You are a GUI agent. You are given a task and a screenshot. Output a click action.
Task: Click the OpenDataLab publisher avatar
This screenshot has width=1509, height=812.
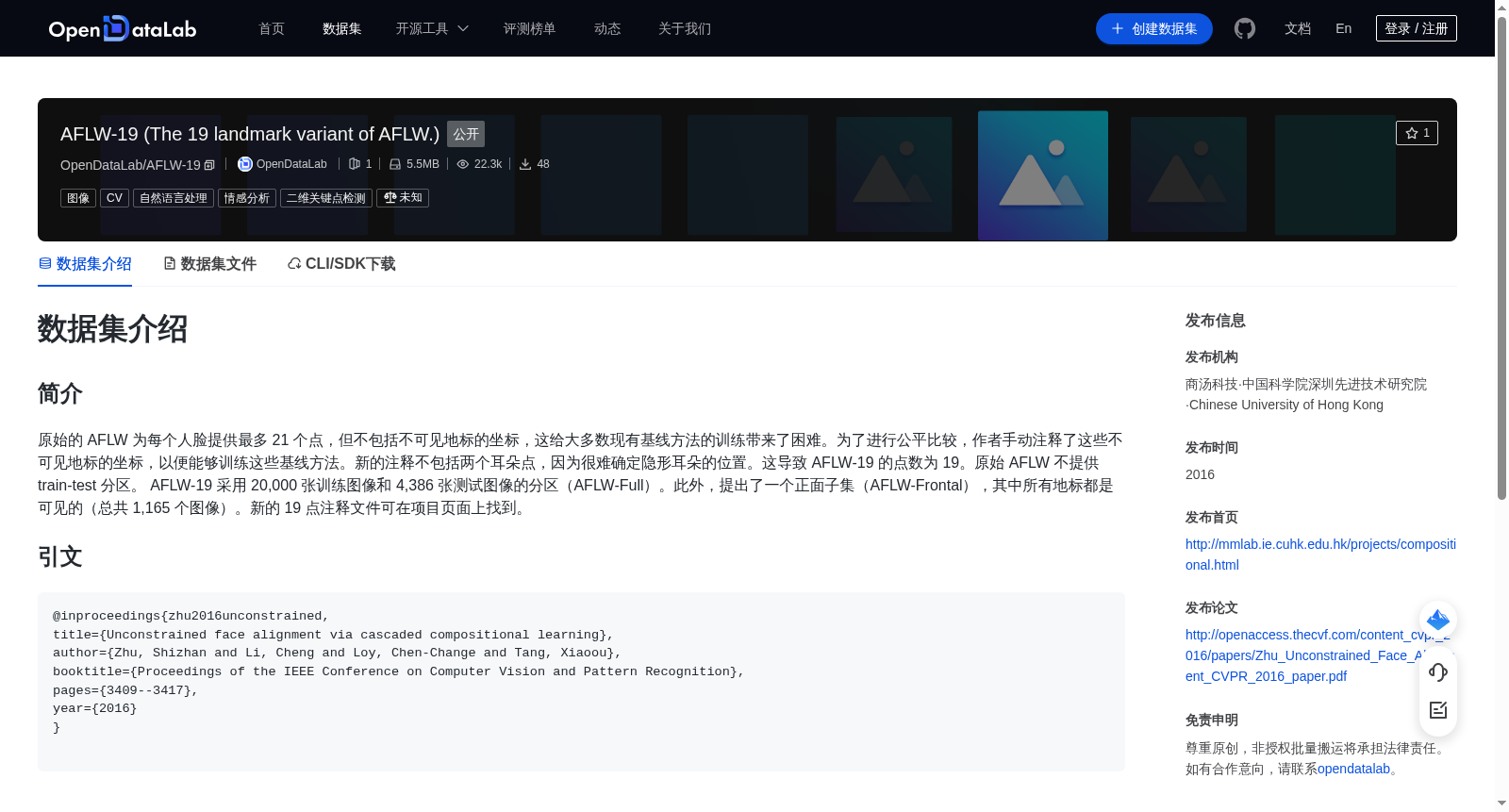(x=245, y=164)
